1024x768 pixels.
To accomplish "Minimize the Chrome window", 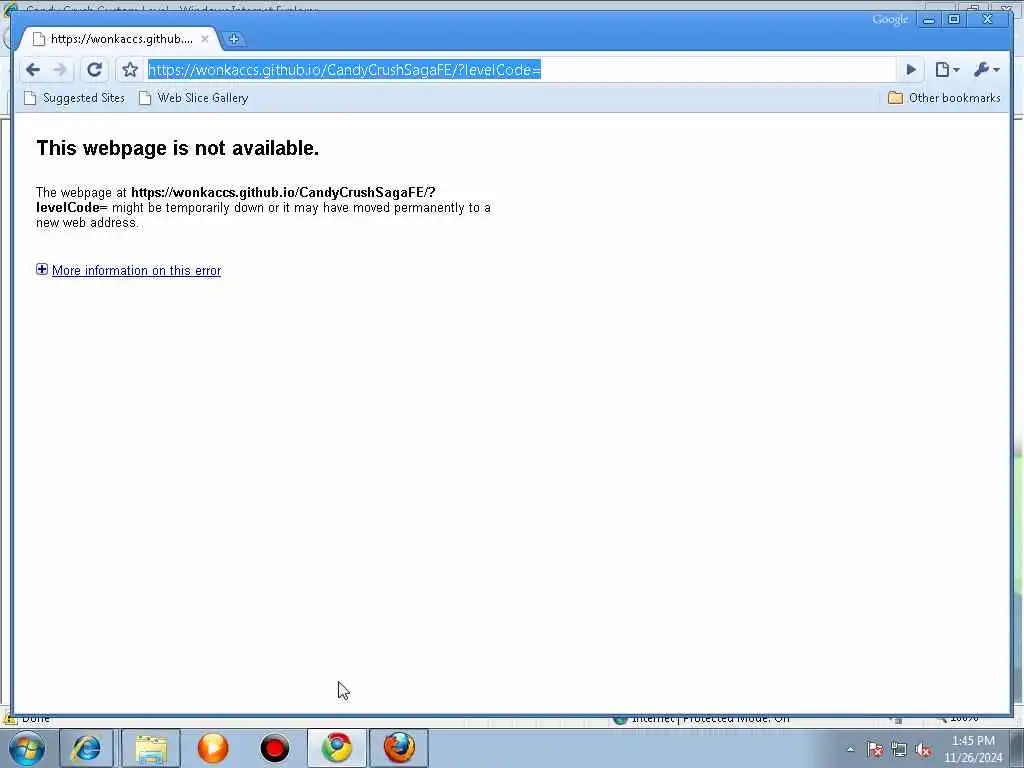I will click(x=929, y=20).
